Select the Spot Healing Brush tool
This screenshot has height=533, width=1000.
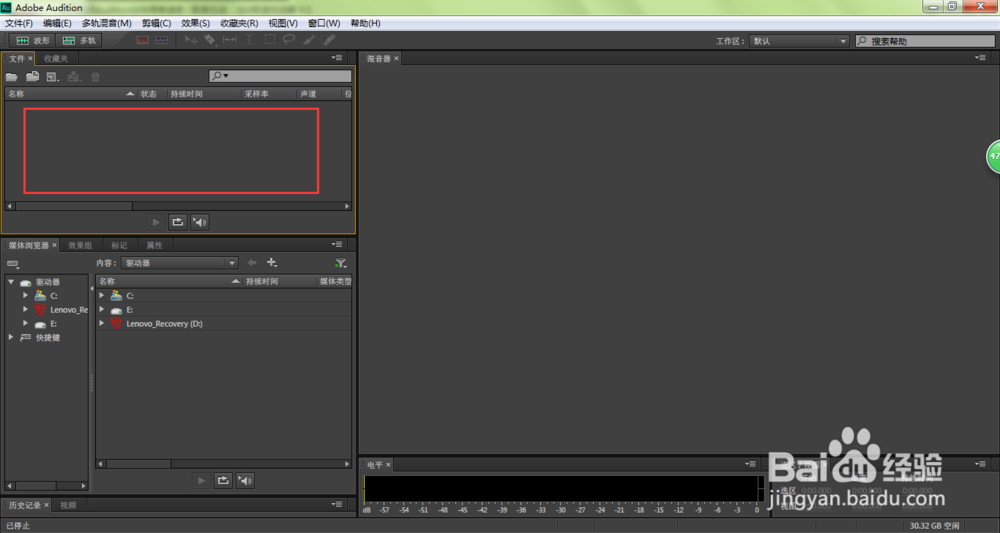tap(328, 40)
